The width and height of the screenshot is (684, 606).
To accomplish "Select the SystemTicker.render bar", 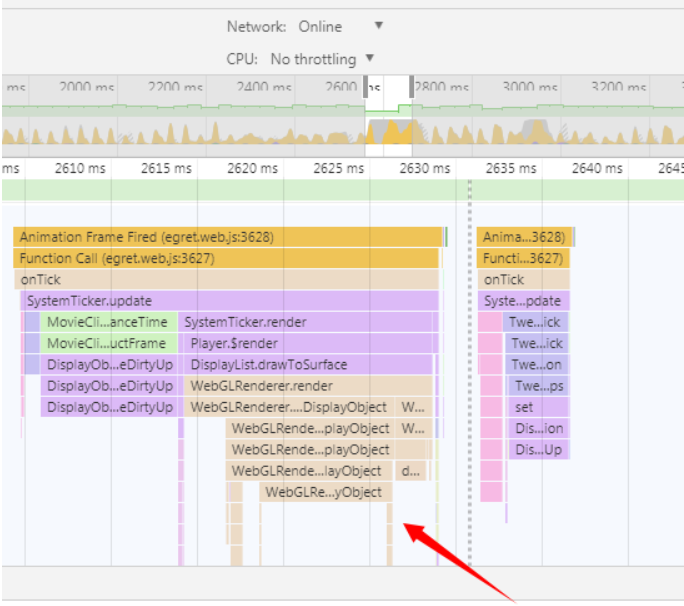I will pyautogui.click(x=305, y=322).
